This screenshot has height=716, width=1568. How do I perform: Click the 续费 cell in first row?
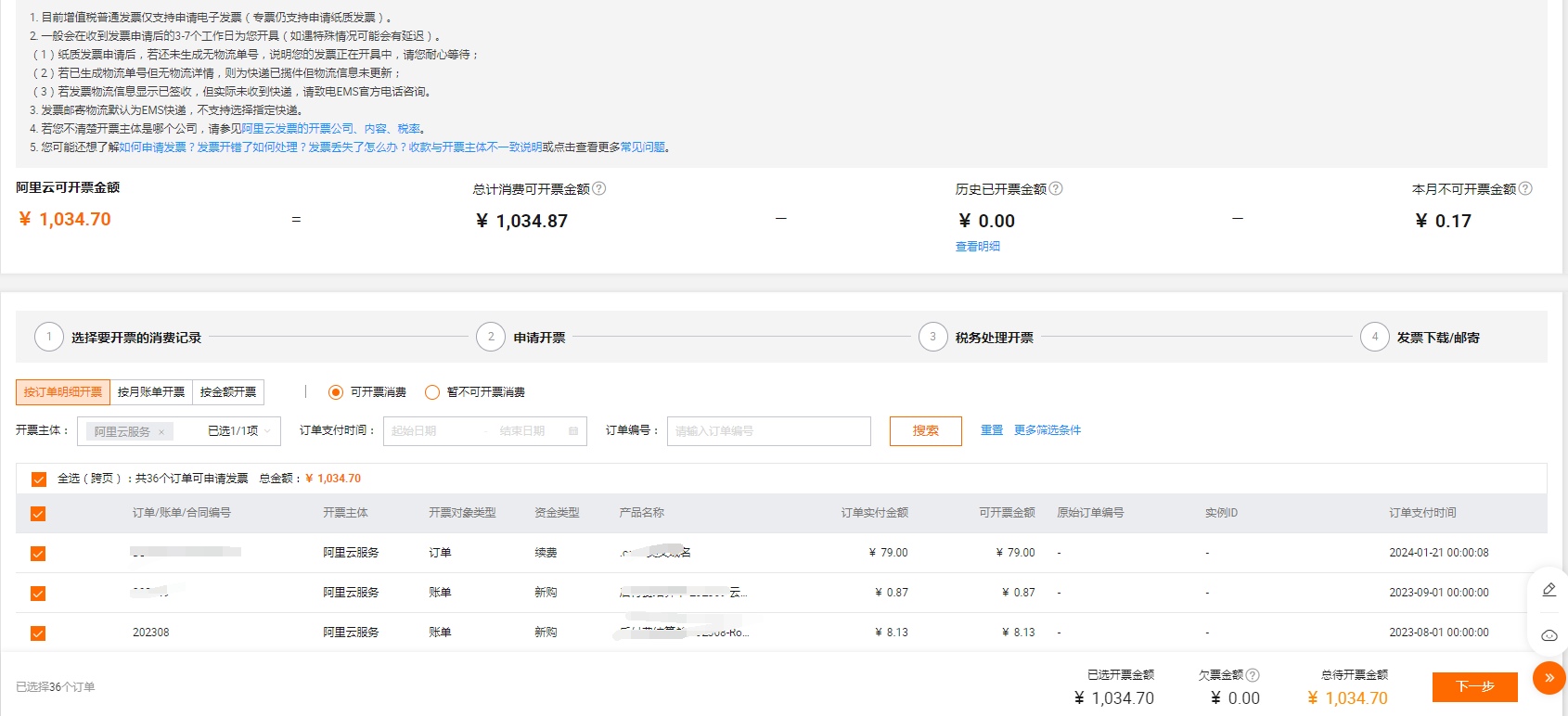click(546, 553)
